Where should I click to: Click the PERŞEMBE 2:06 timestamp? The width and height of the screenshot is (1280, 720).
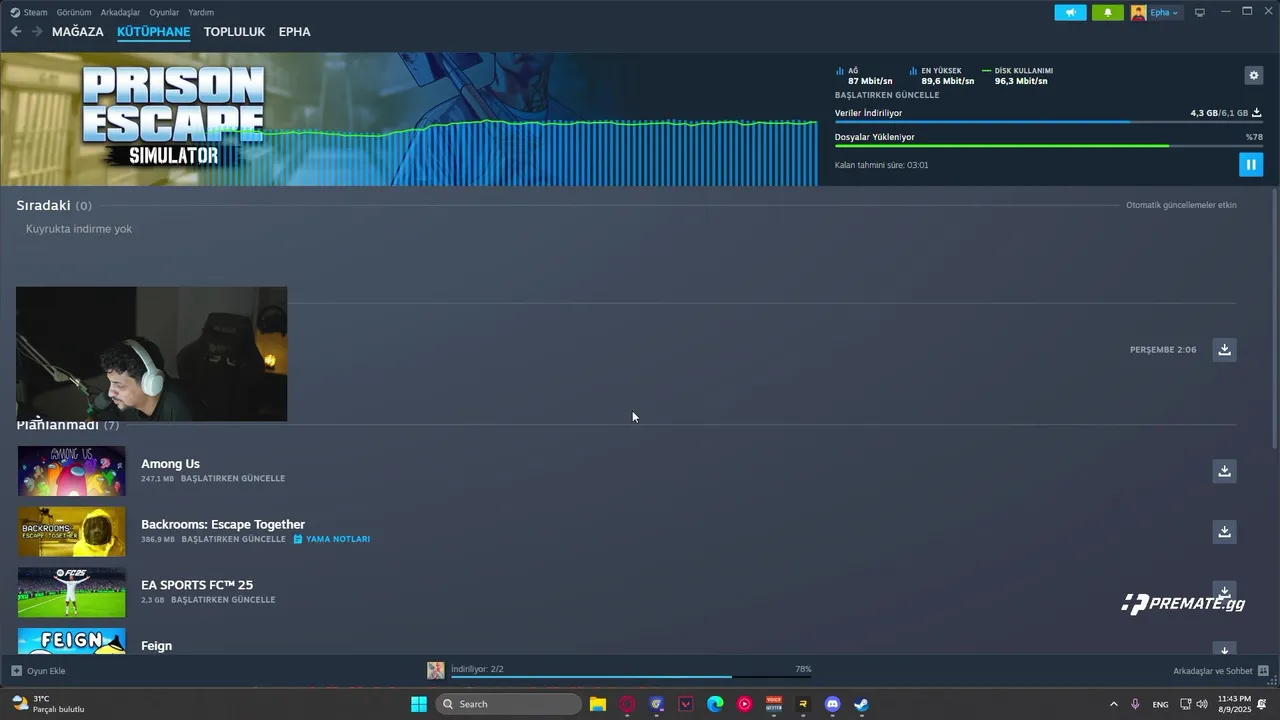(x=1163, y=350)
